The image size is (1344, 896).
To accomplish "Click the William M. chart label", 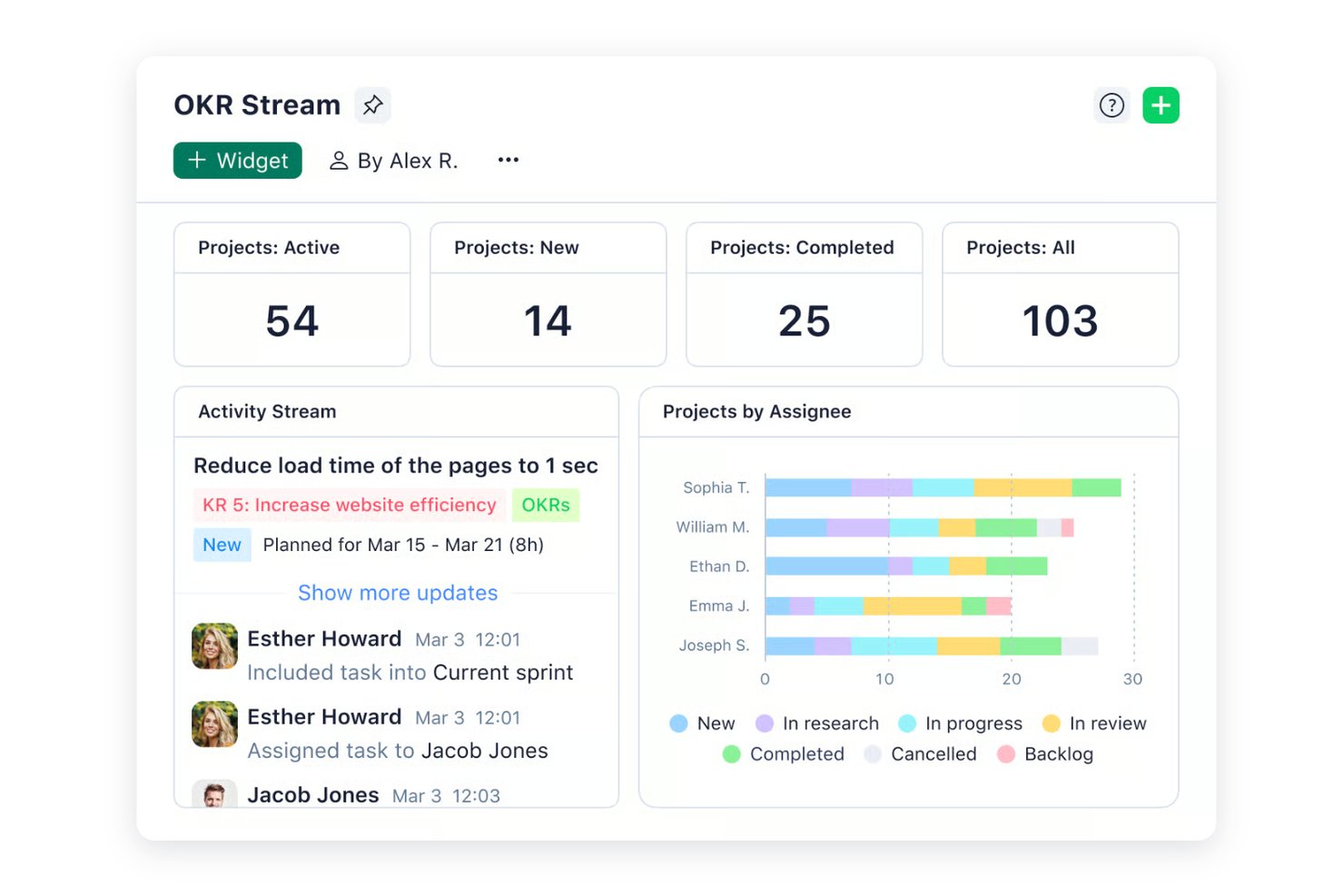I will point(713,527).
